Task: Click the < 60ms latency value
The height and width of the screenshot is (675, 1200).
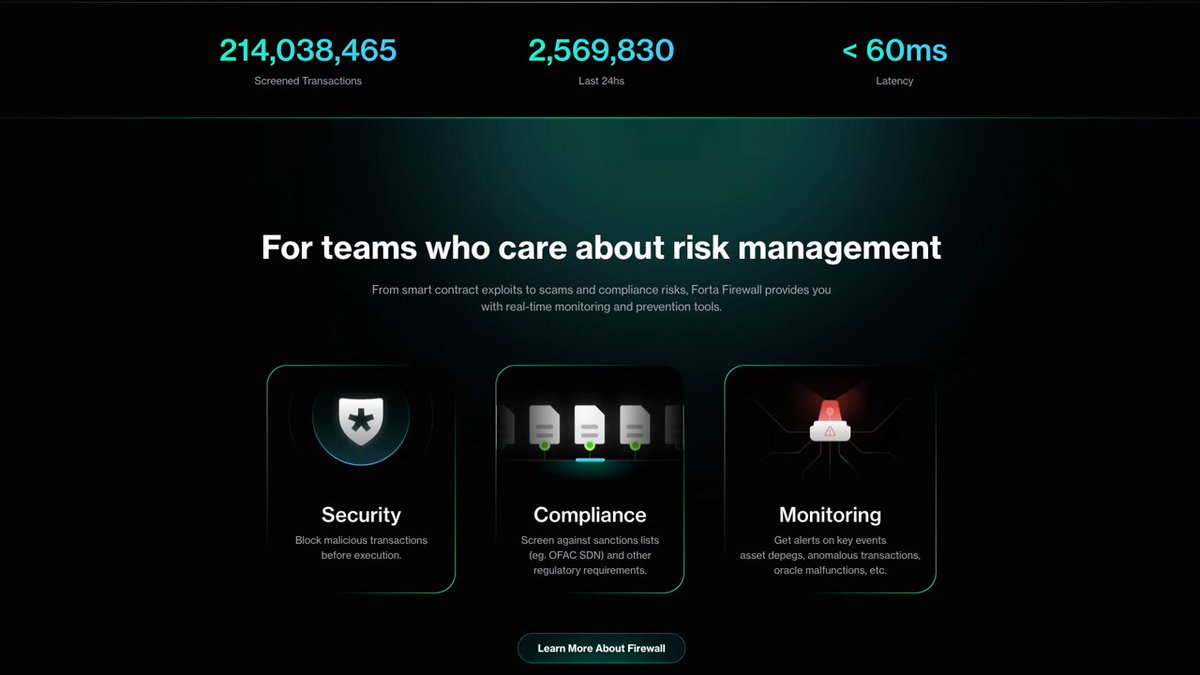Action: click(x=894, y=50)
